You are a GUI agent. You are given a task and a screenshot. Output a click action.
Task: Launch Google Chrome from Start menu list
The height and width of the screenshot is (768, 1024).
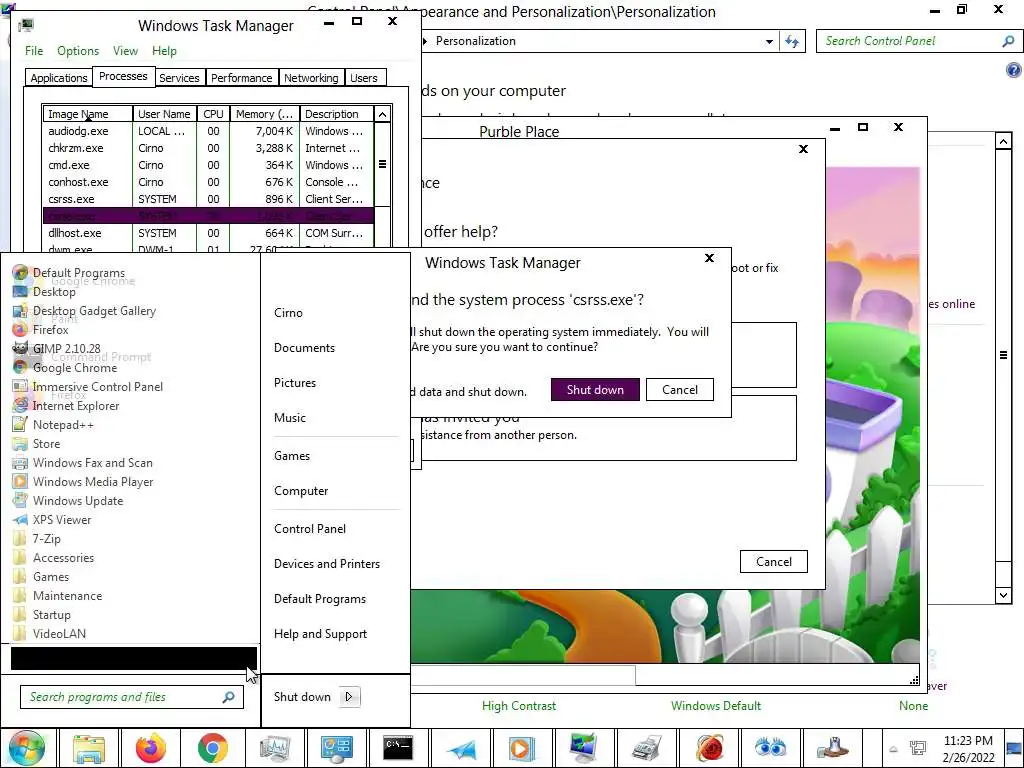pos(65,368)
